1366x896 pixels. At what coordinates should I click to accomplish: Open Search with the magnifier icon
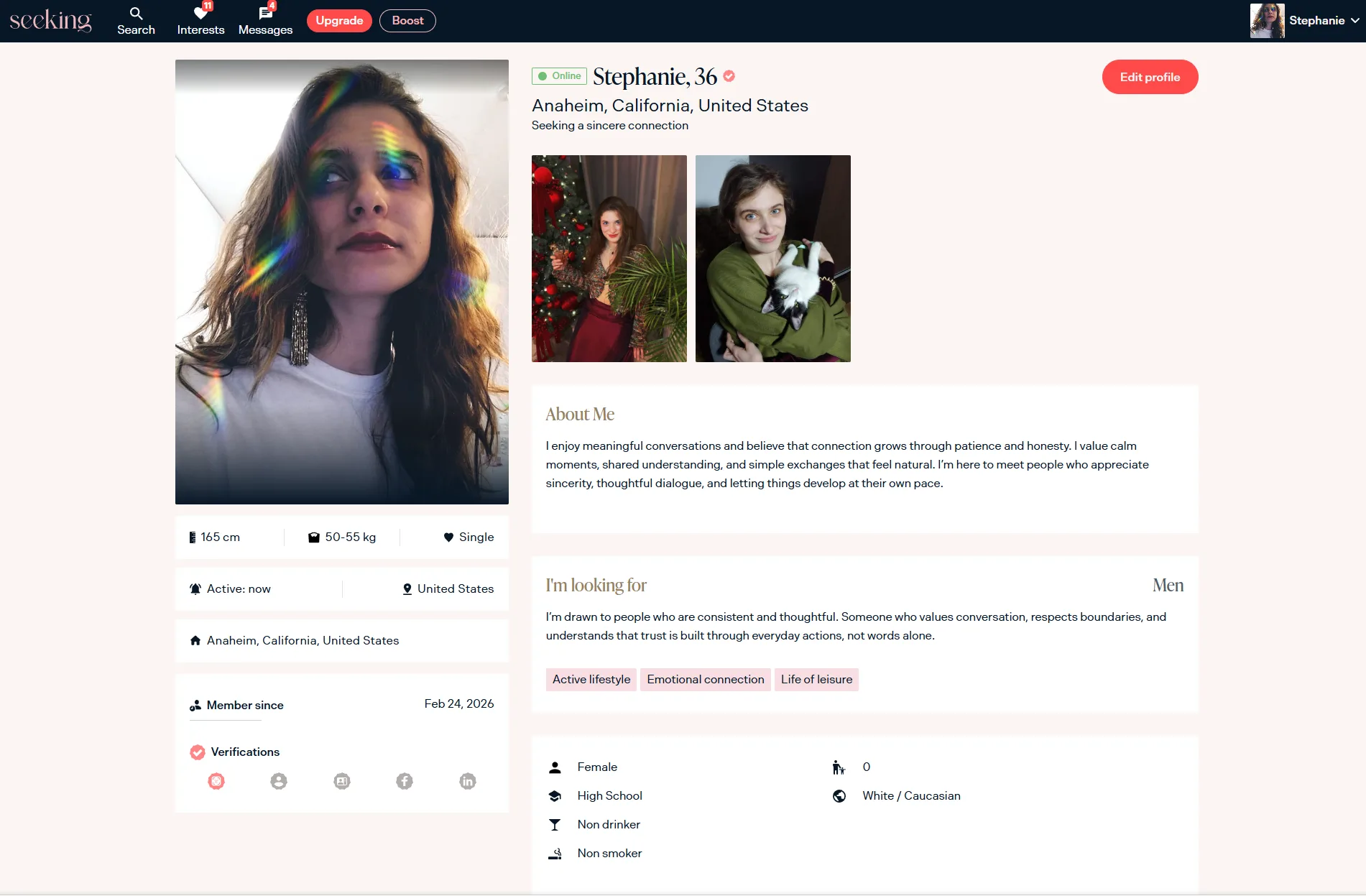[x=136, y=14]
